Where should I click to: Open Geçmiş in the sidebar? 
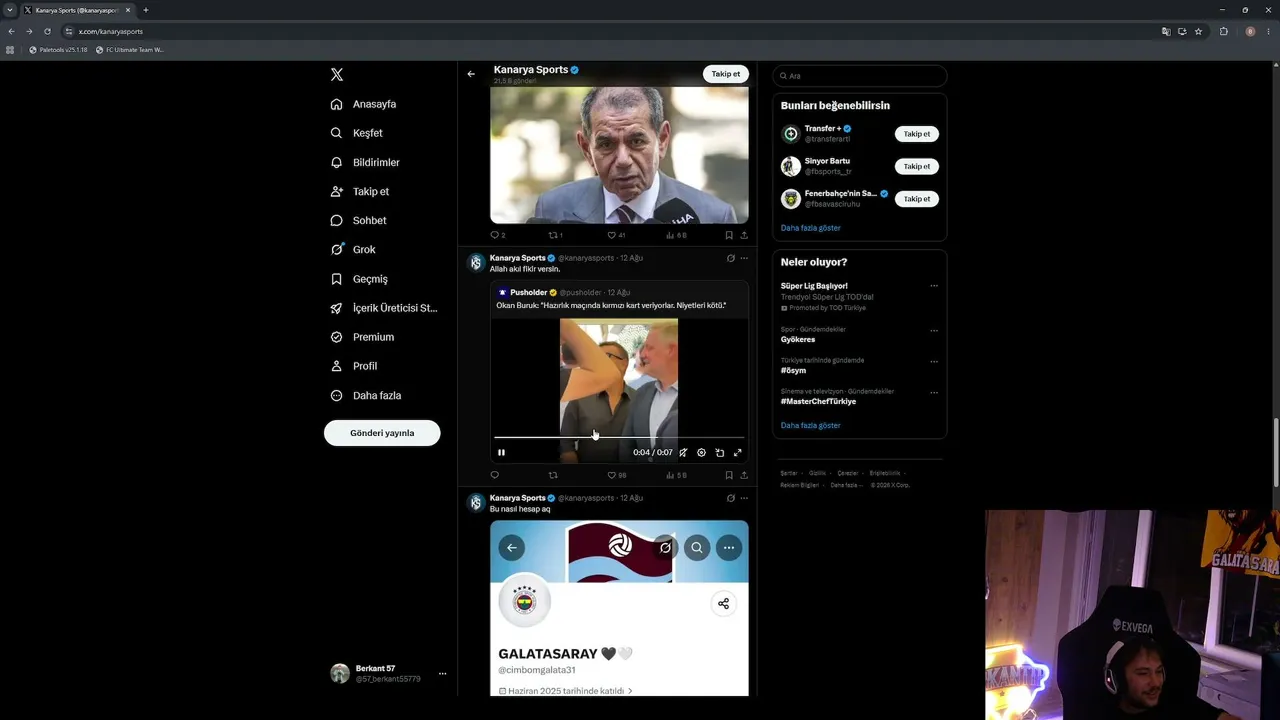coord(359,279)
